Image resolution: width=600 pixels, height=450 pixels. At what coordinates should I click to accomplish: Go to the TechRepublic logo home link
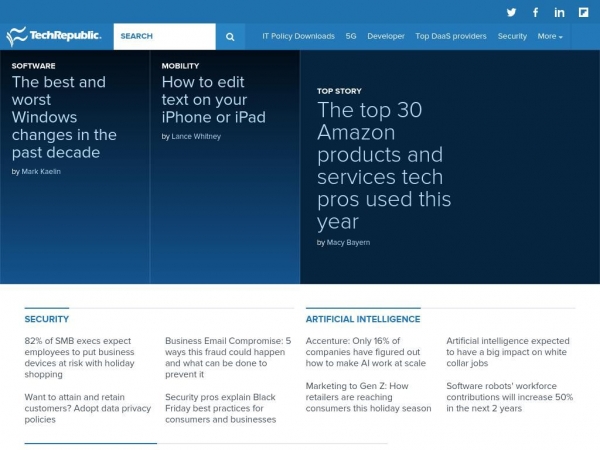(x=54, y=36)
